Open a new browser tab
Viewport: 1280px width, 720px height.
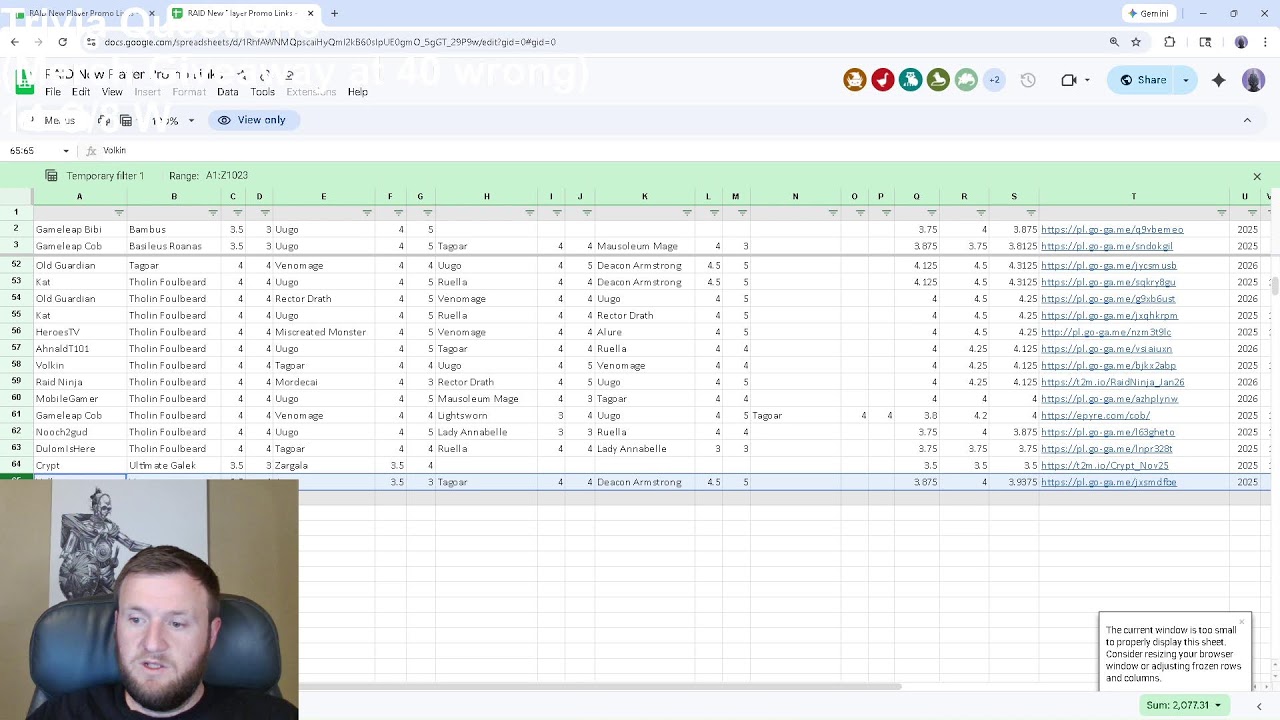[x=334, y=13]
